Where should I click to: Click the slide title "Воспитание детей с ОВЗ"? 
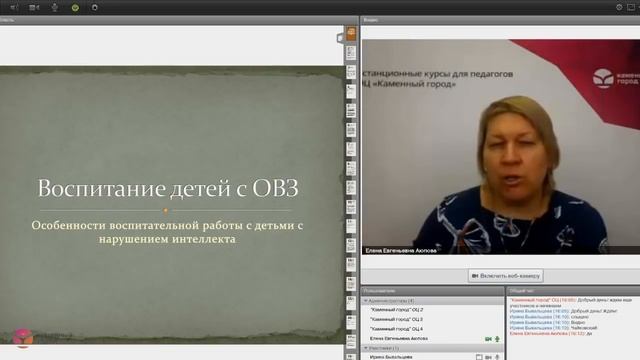168,188
